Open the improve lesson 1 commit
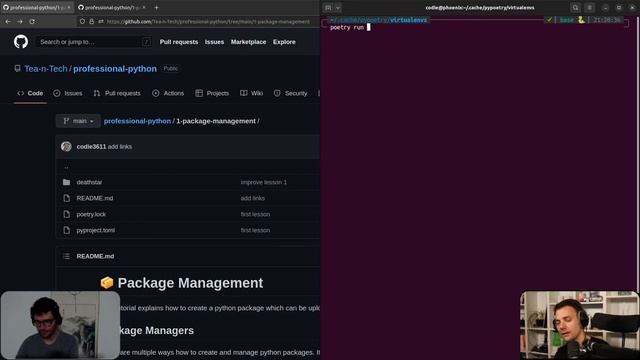 coord(264,182)
